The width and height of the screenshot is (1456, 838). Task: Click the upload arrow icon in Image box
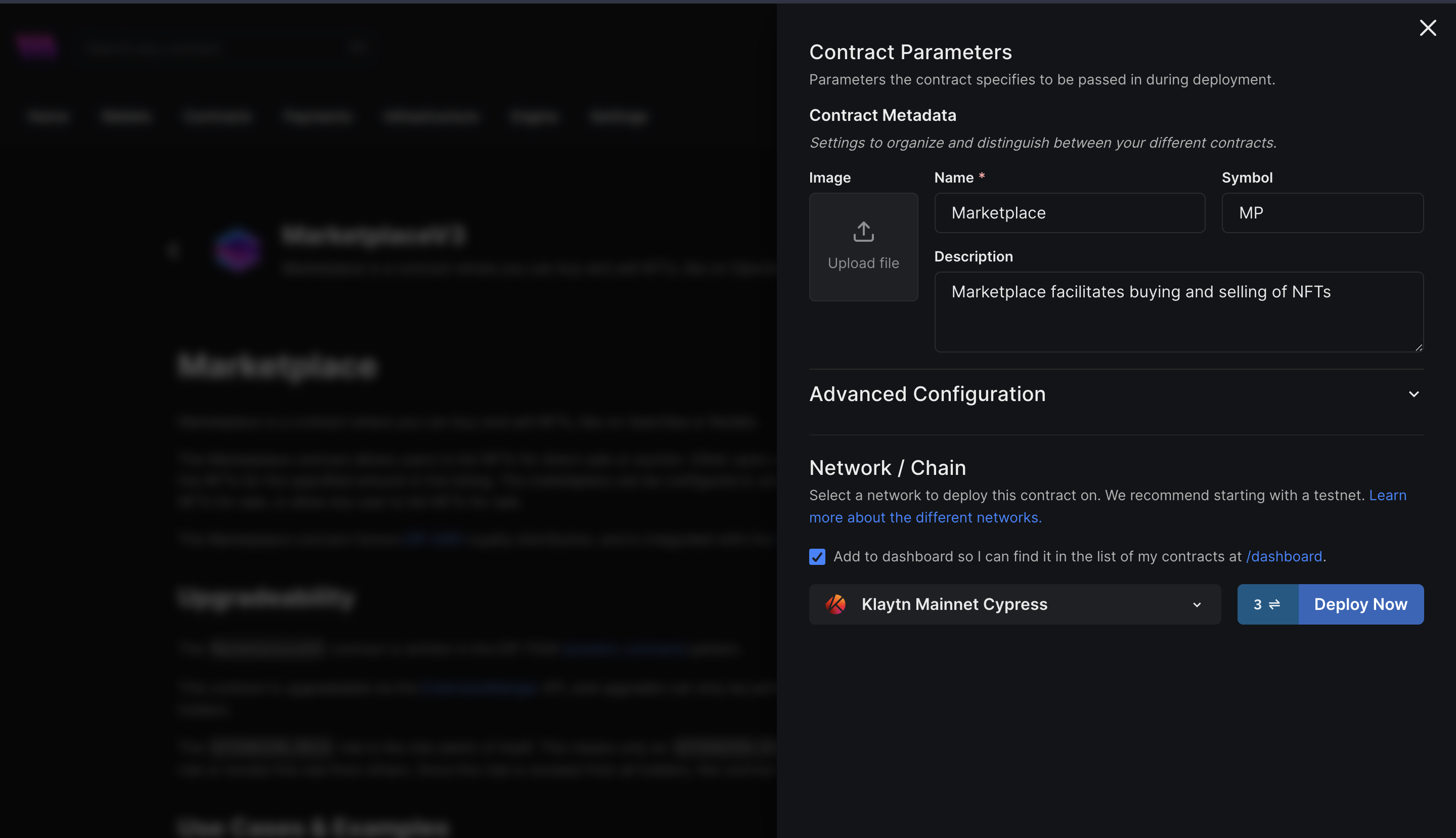click(x=863, y=231)
